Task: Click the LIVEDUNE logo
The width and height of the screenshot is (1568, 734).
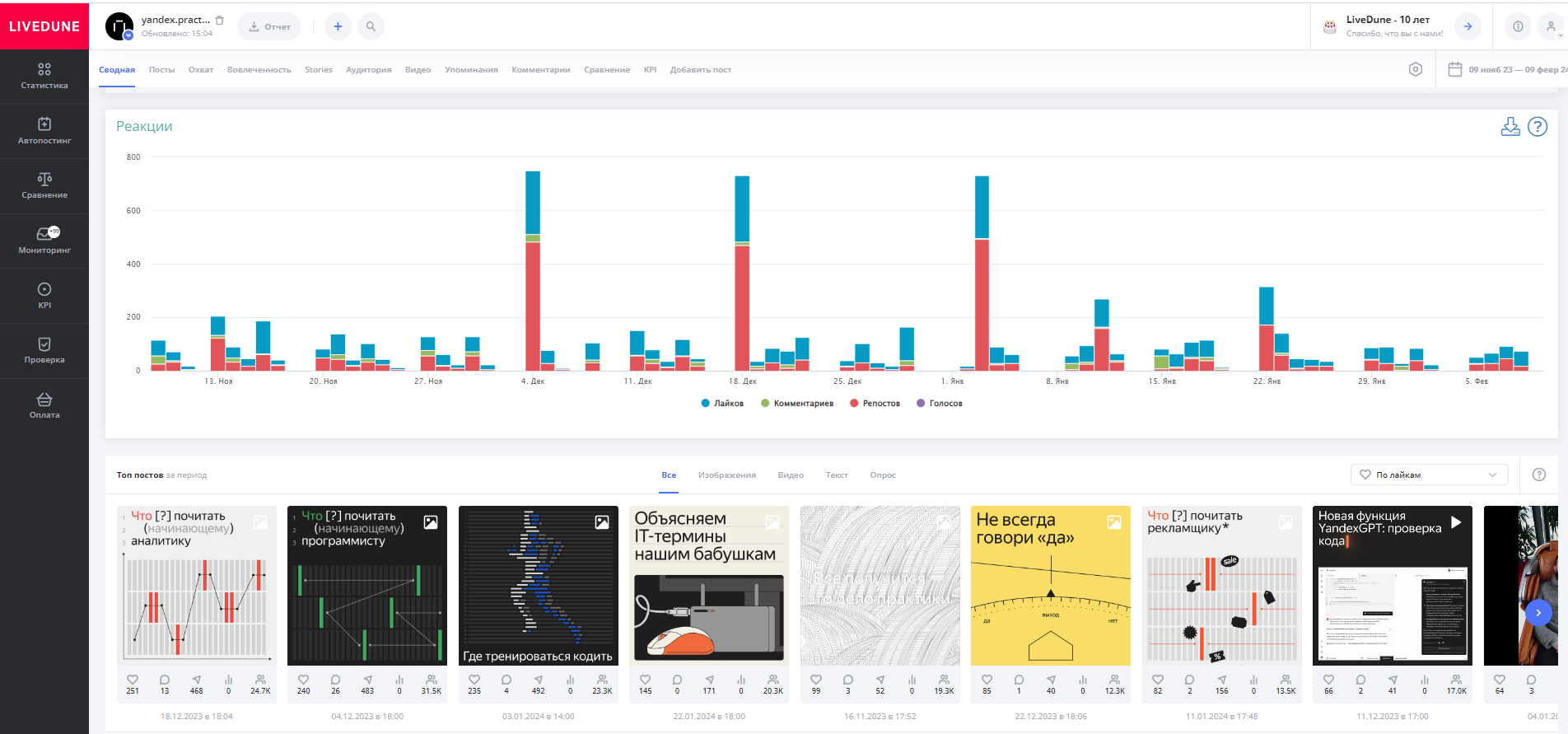Action: 44,26
